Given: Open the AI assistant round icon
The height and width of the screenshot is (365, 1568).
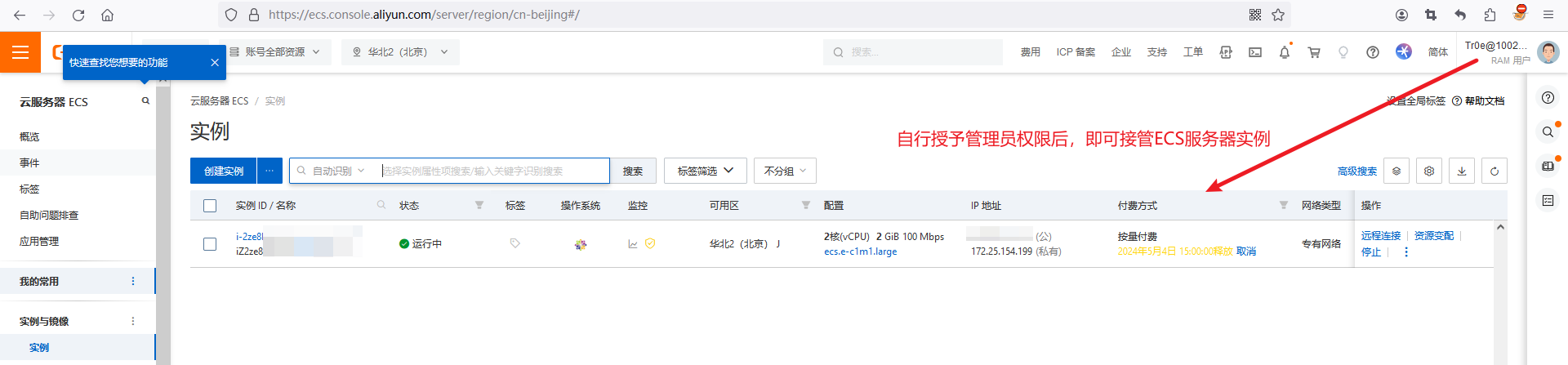Looking at the screenshot, I should coord(1404,51).
